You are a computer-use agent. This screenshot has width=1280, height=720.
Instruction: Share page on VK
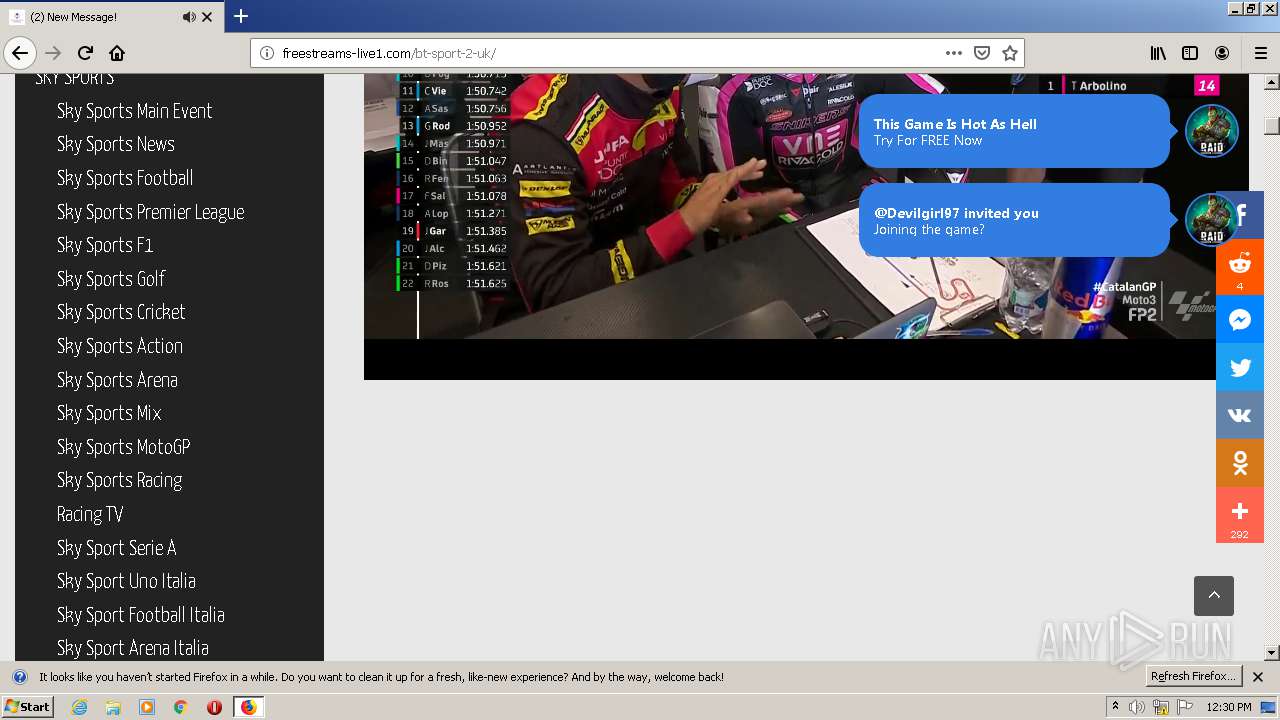click(1240, 415)
